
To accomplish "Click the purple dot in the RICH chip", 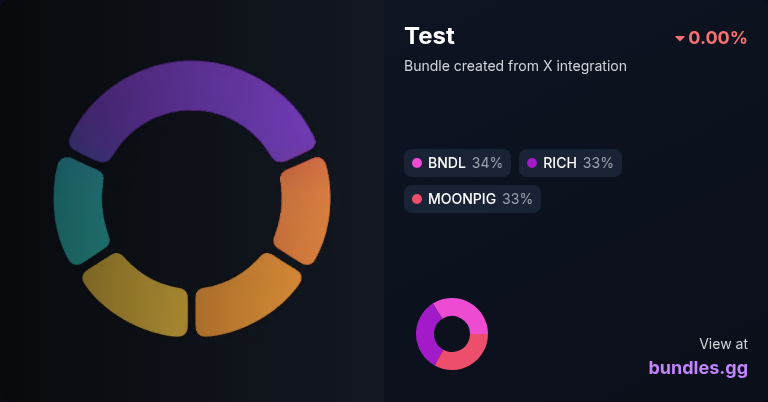I will tap(532, 163).
